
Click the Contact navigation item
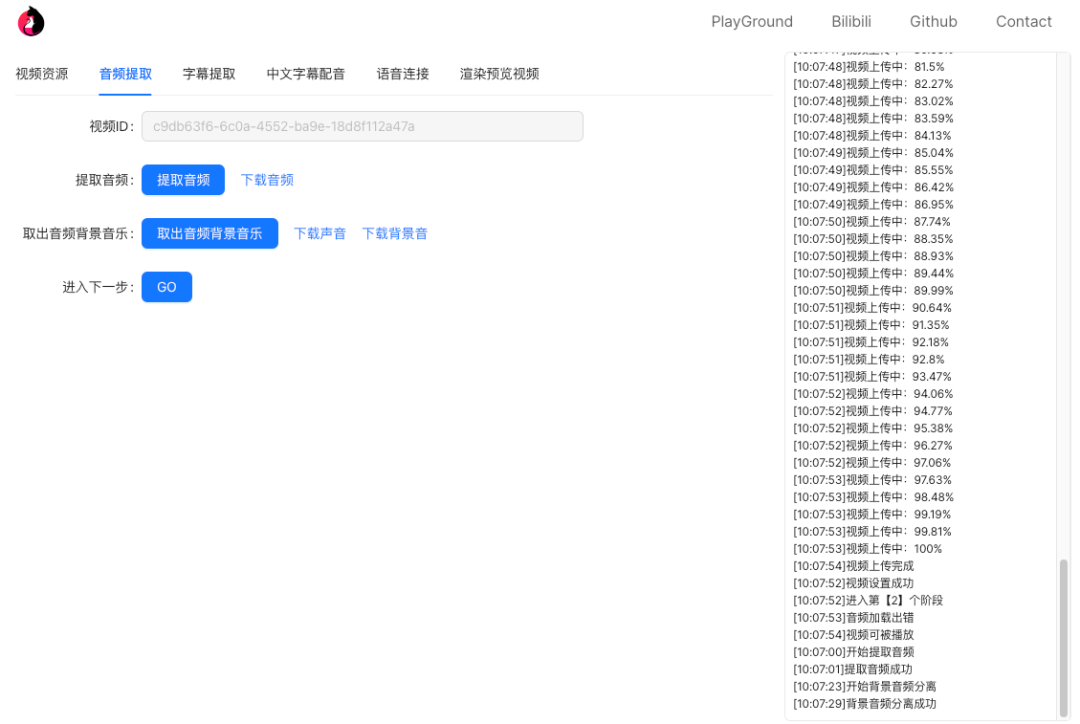1023,21
